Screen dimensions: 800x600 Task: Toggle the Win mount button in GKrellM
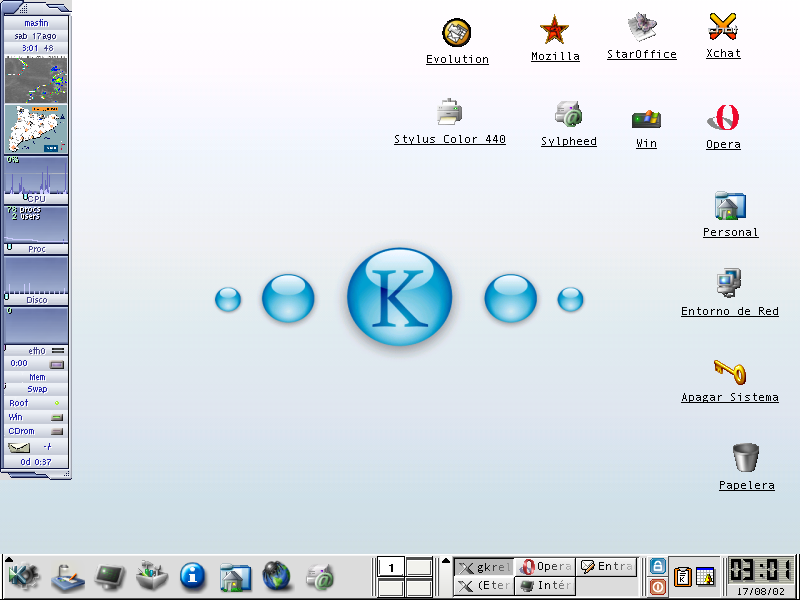(57, 417)
